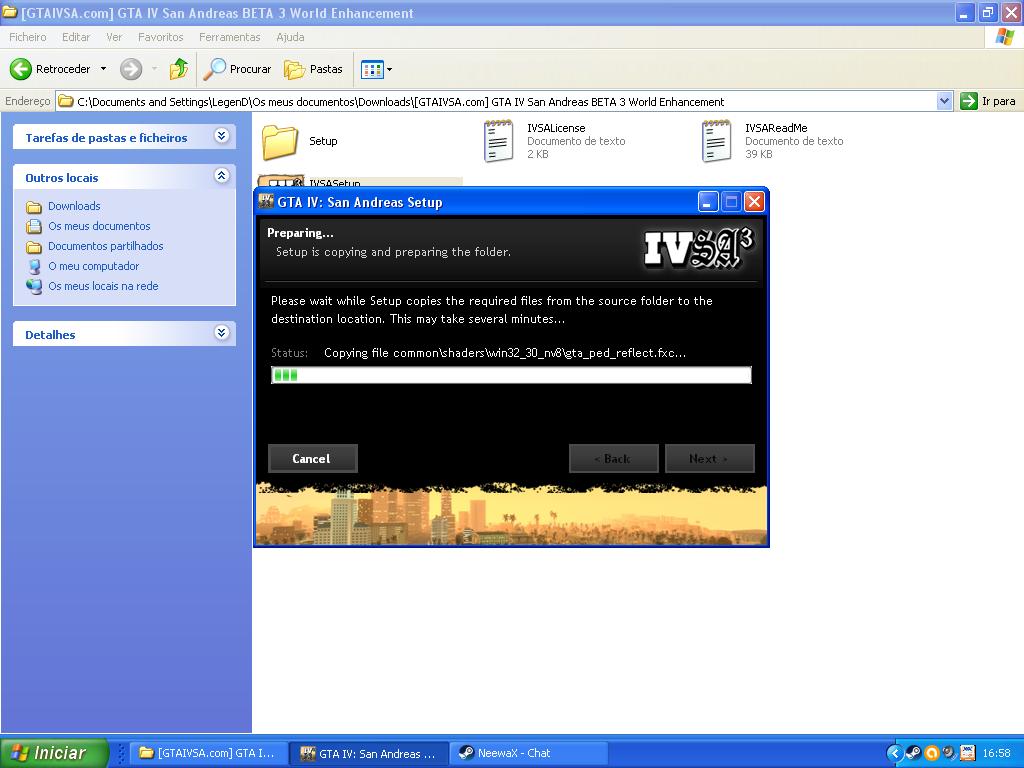Open the Ferramentas menu
The image size is (1024, 768).
pos(229,37)
